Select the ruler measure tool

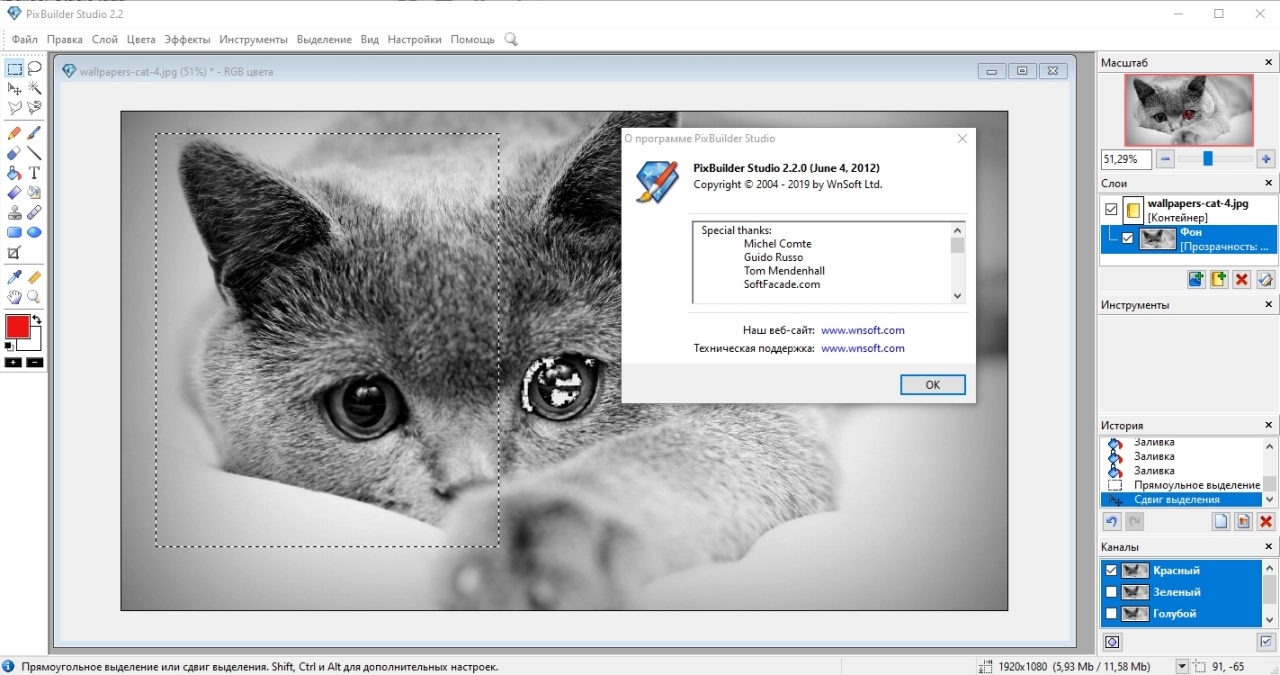coord(34,277)
